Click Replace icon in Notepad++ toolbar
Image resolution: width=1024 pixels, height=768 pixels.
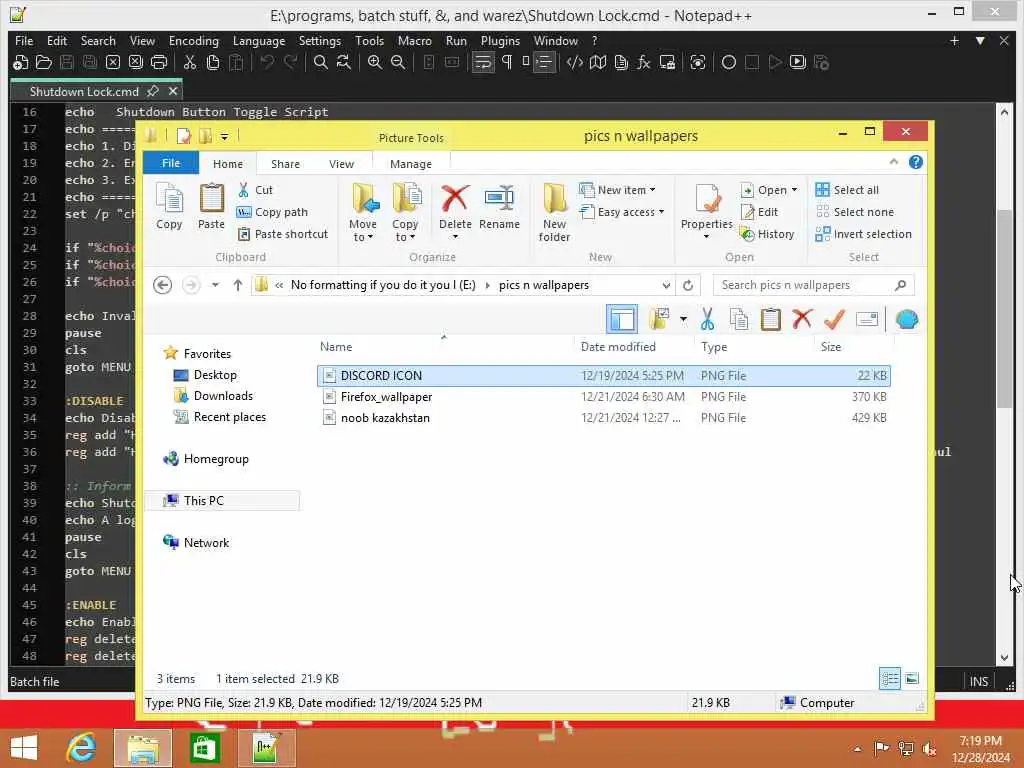tap(344, 63)
